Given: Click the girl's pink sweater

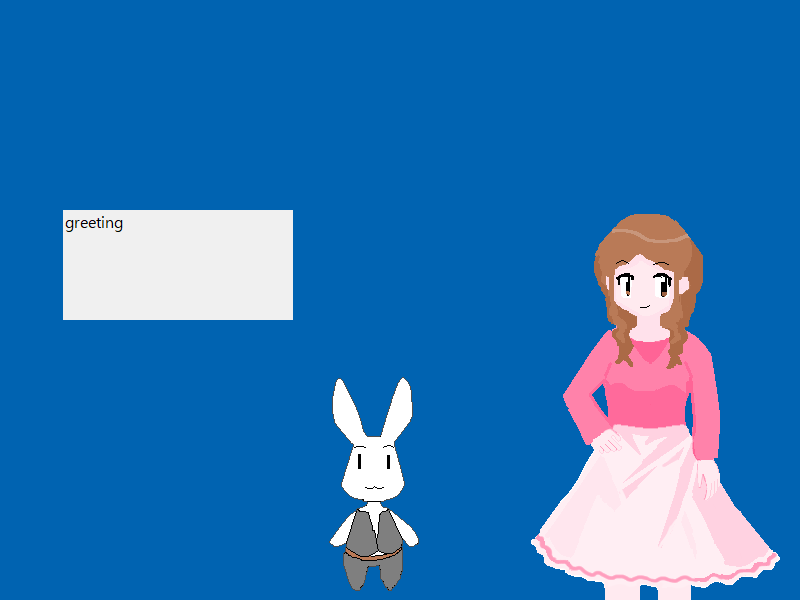Looking at the screenshot, I should (650, 390).
